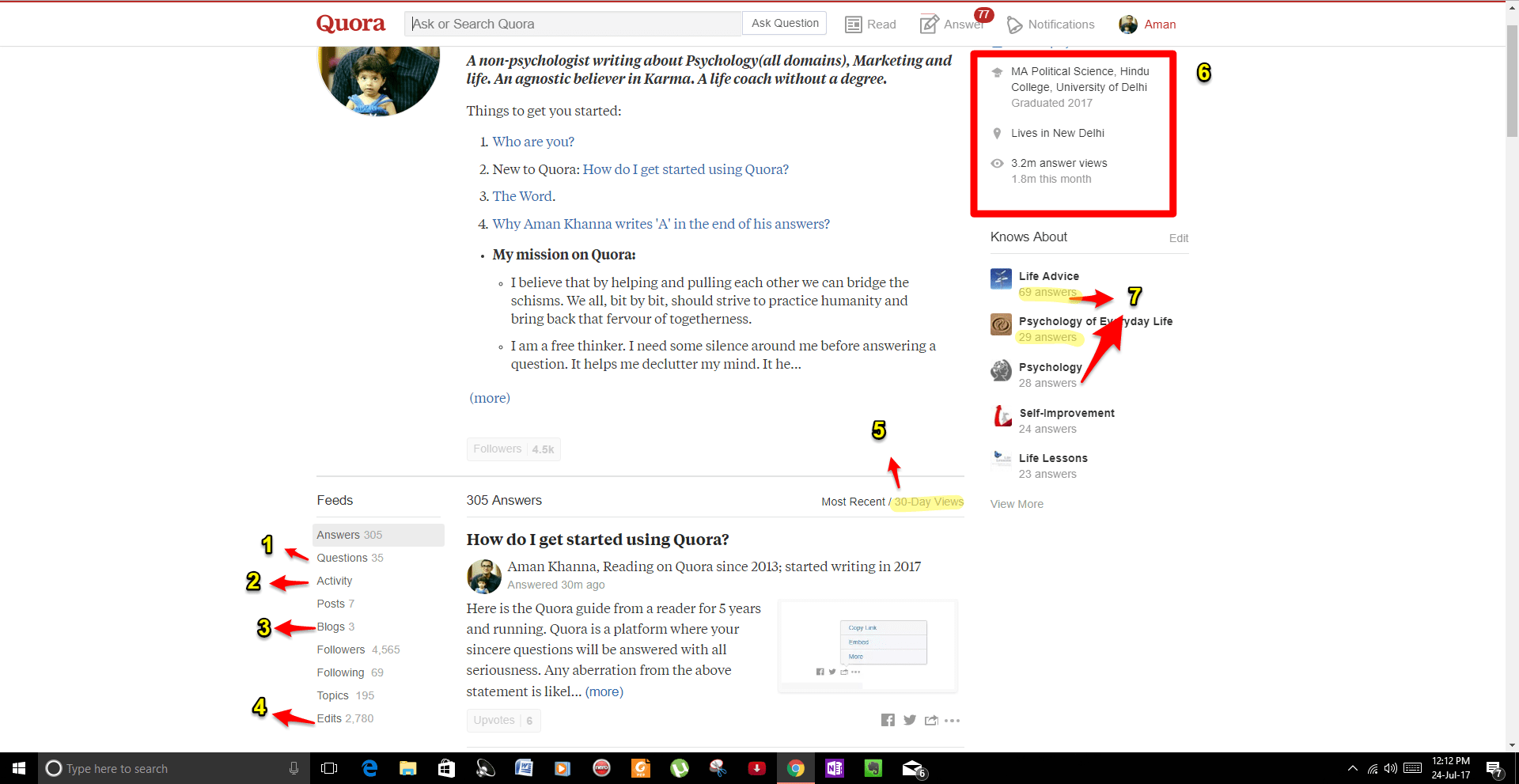Open the answer's preview image thumbnail
The width and height of the screenshot is (1519, 784).
868,646
